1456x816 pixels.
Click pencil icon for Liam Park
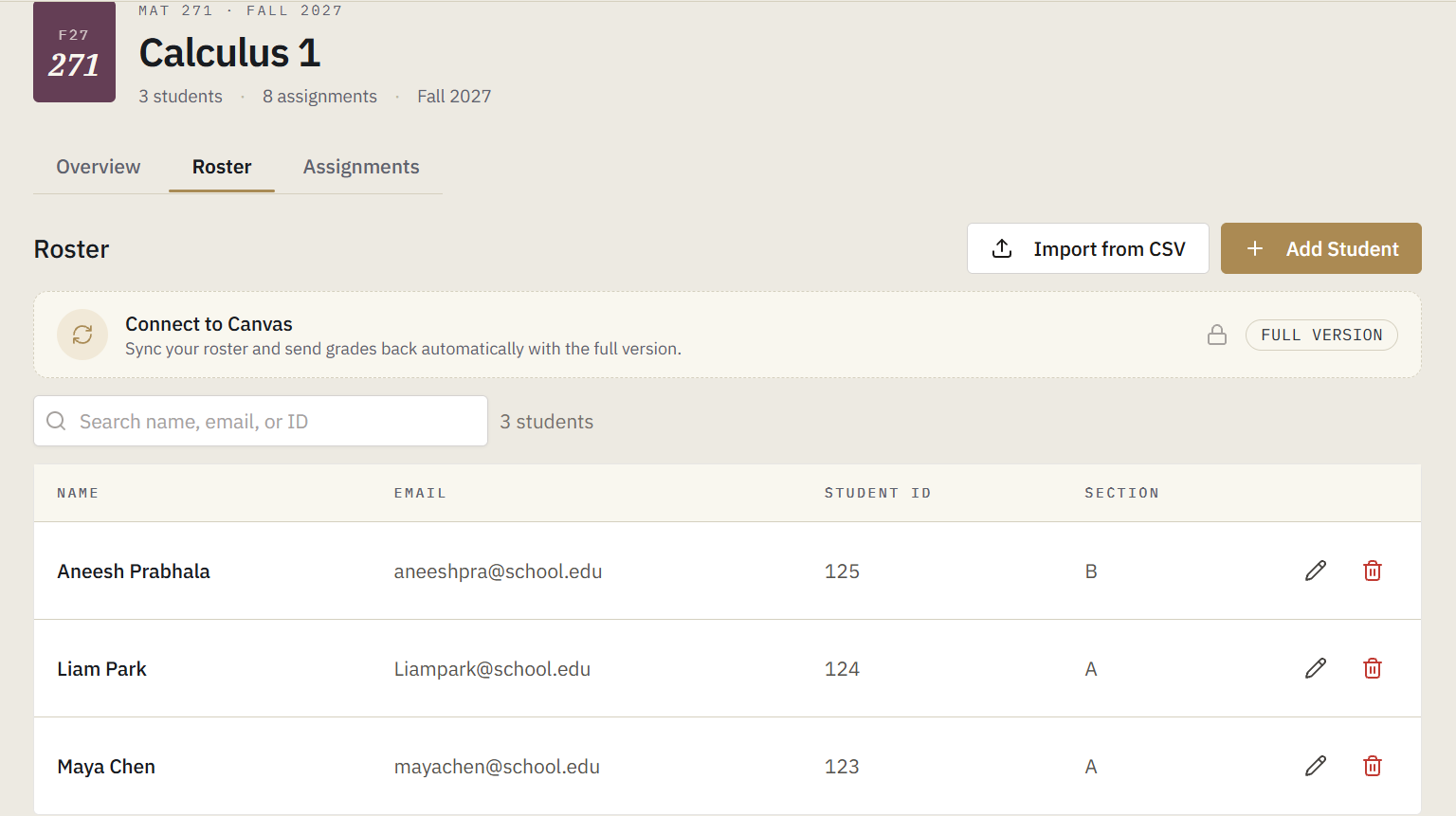pos(1316,668)
